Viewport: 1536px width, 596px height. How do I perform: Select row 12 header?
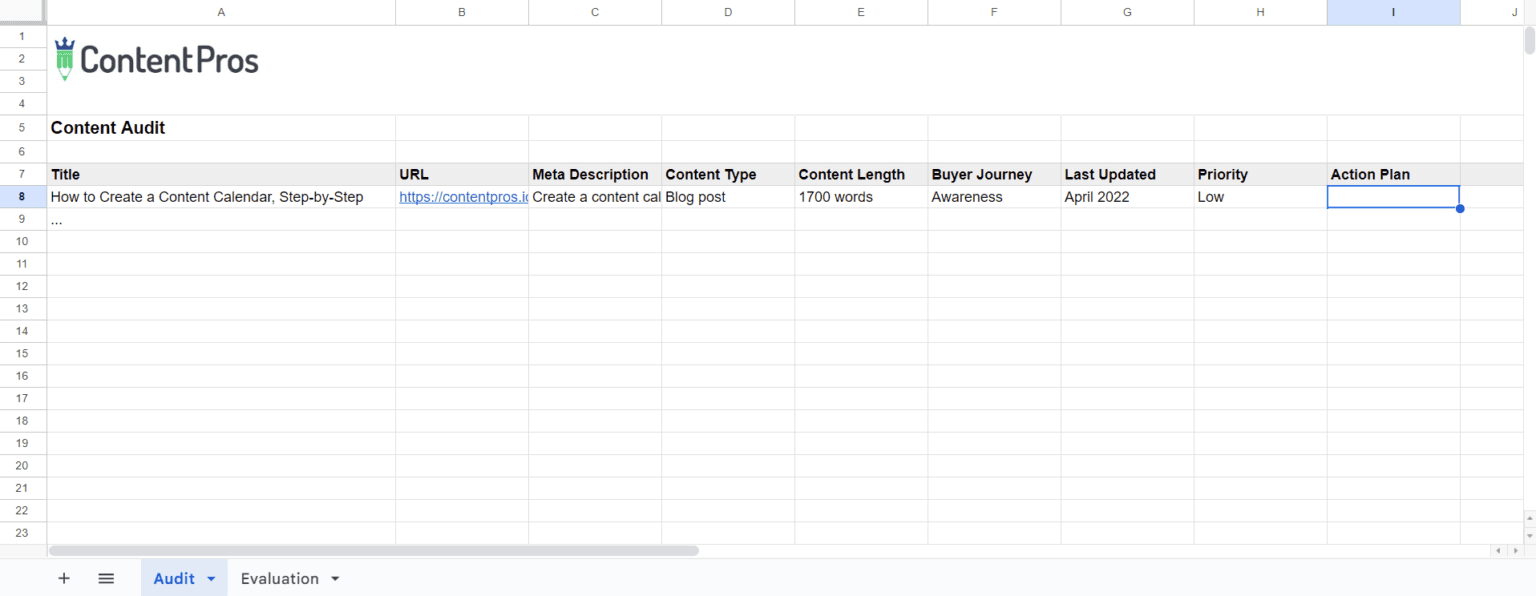coord(23,286)
